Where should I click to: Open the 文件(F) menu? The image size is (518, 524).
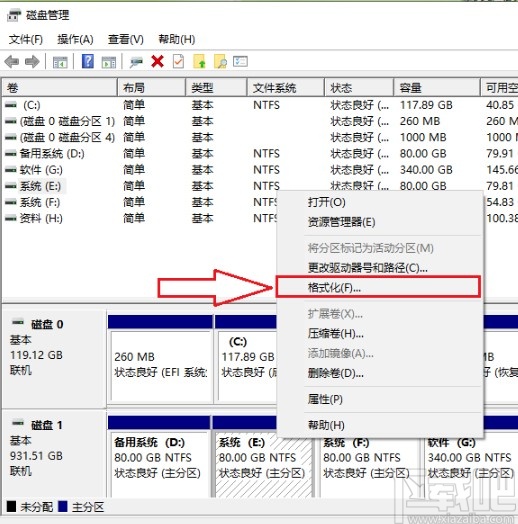pyautogui.click(x=26, y=39)
